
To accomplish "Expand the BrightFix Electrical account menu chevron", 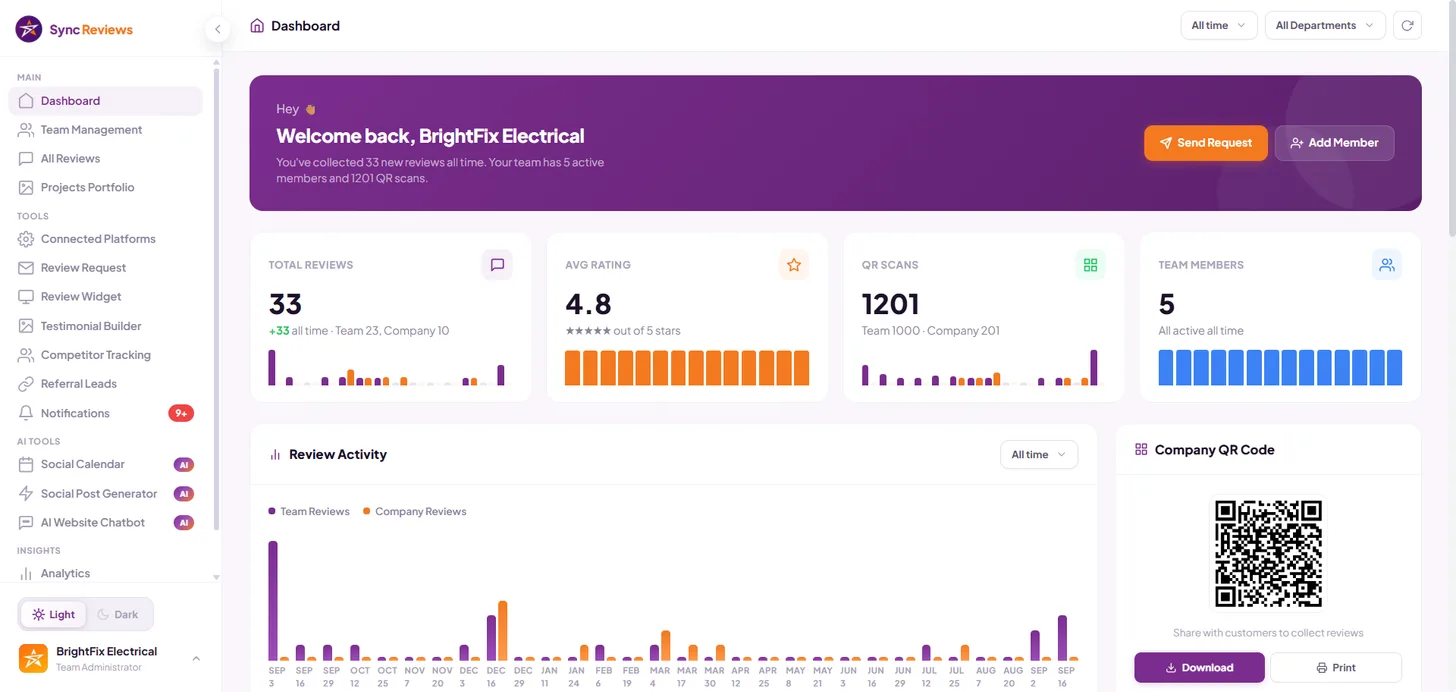I will (196, 658).
